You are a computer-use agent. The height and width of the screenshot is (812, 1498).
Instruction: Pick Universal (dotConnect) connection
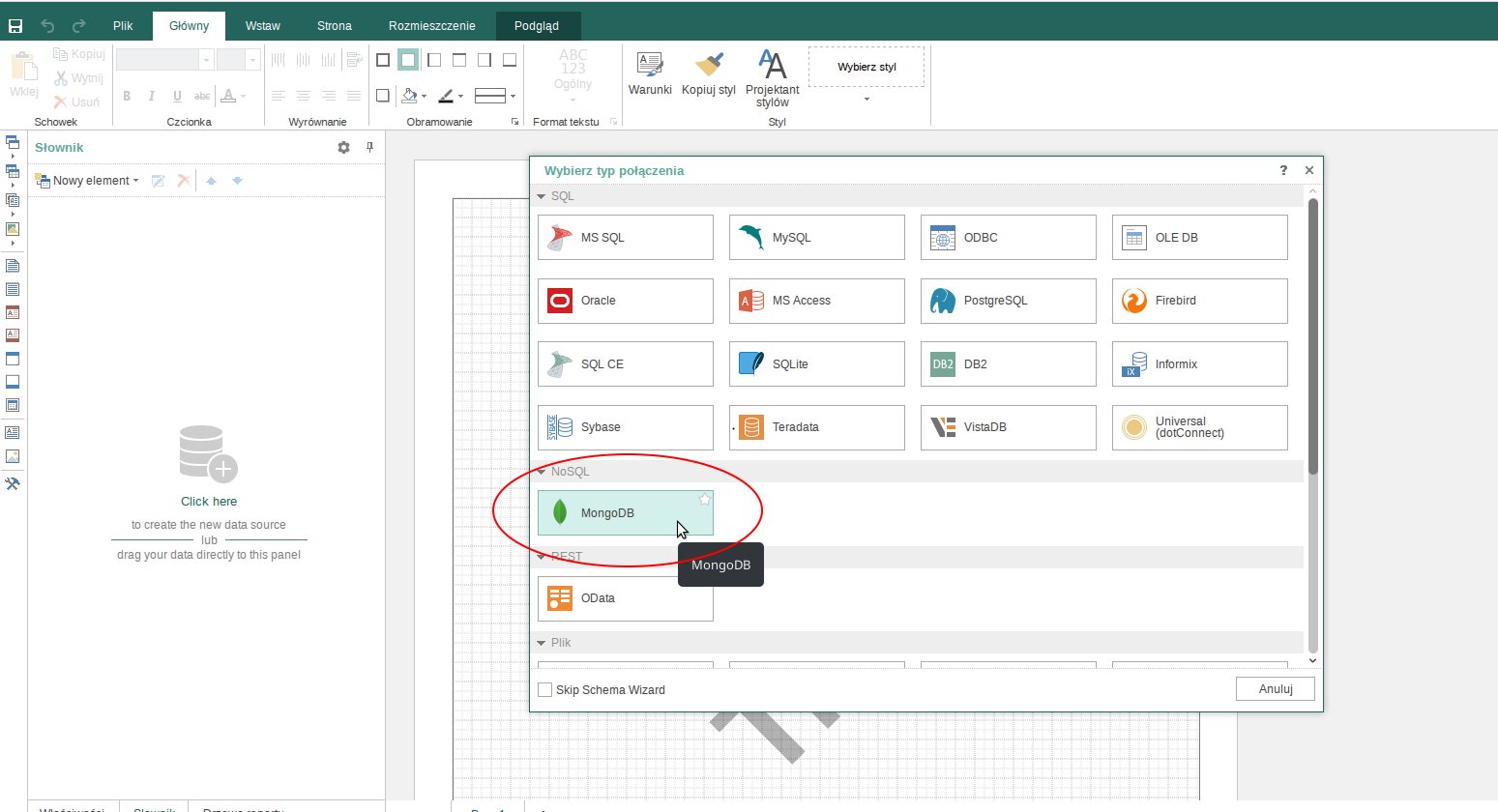click(x=1200, y=427)
